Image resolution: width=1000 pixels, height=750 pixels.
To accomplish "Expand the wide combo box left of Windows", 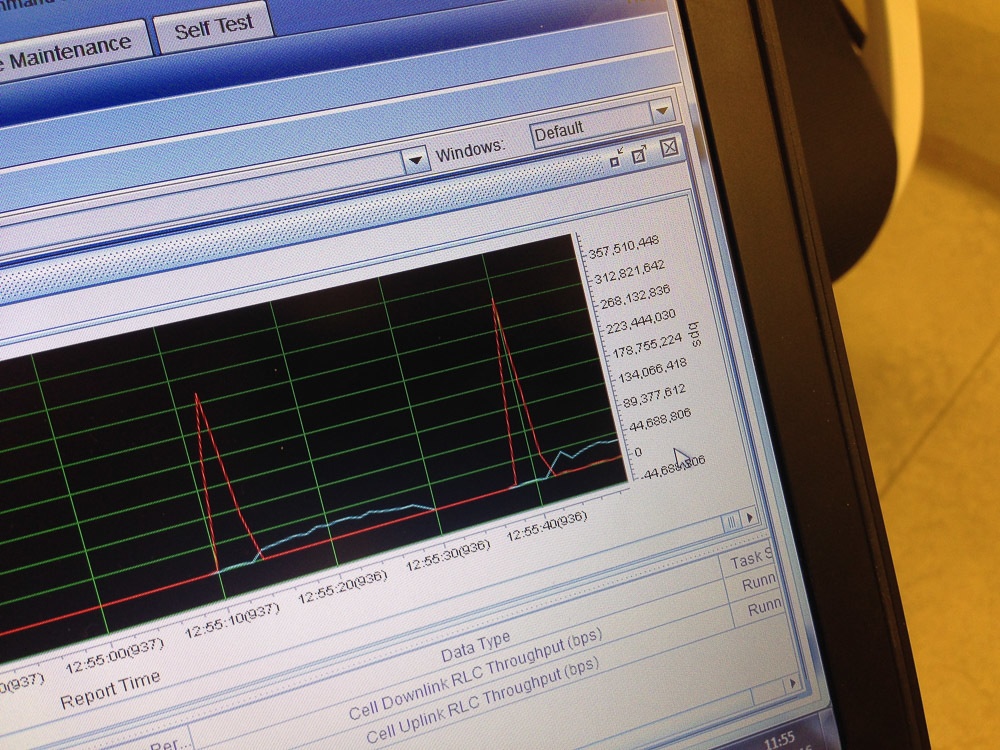I will (x=416, y=160).
